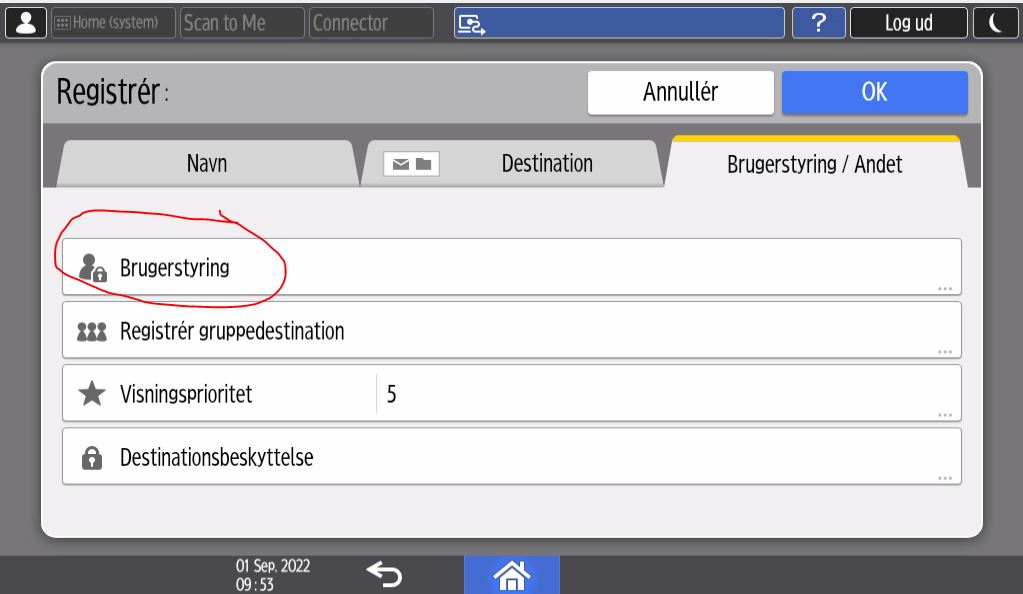
Task: Switch to the Navn tab
Action: tap(207, 164)
